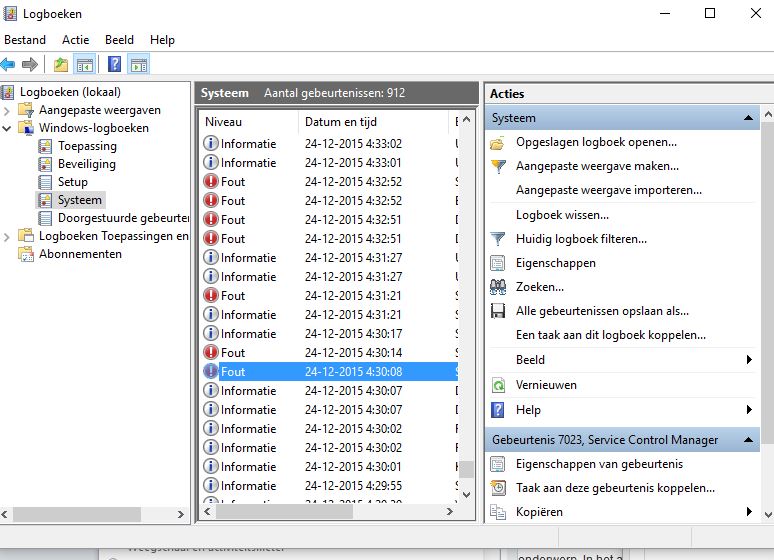
Task: Click the filter icon for Huidig logboek filteren
Action: (498, 239)
